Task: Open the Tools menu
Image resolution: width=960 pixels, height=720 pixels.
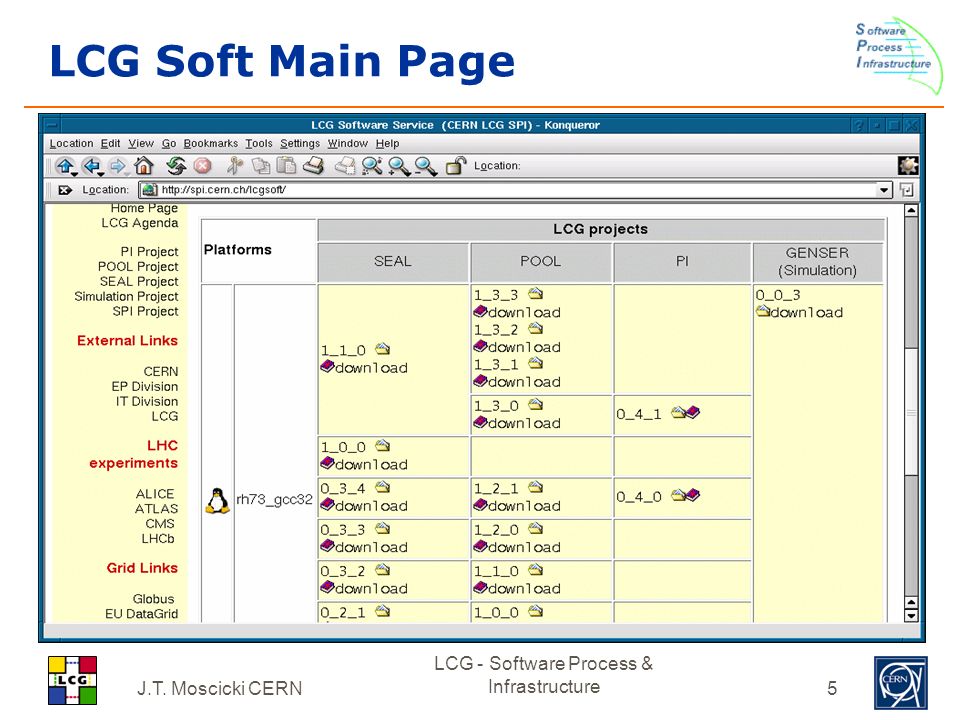Action: (259, 143)
